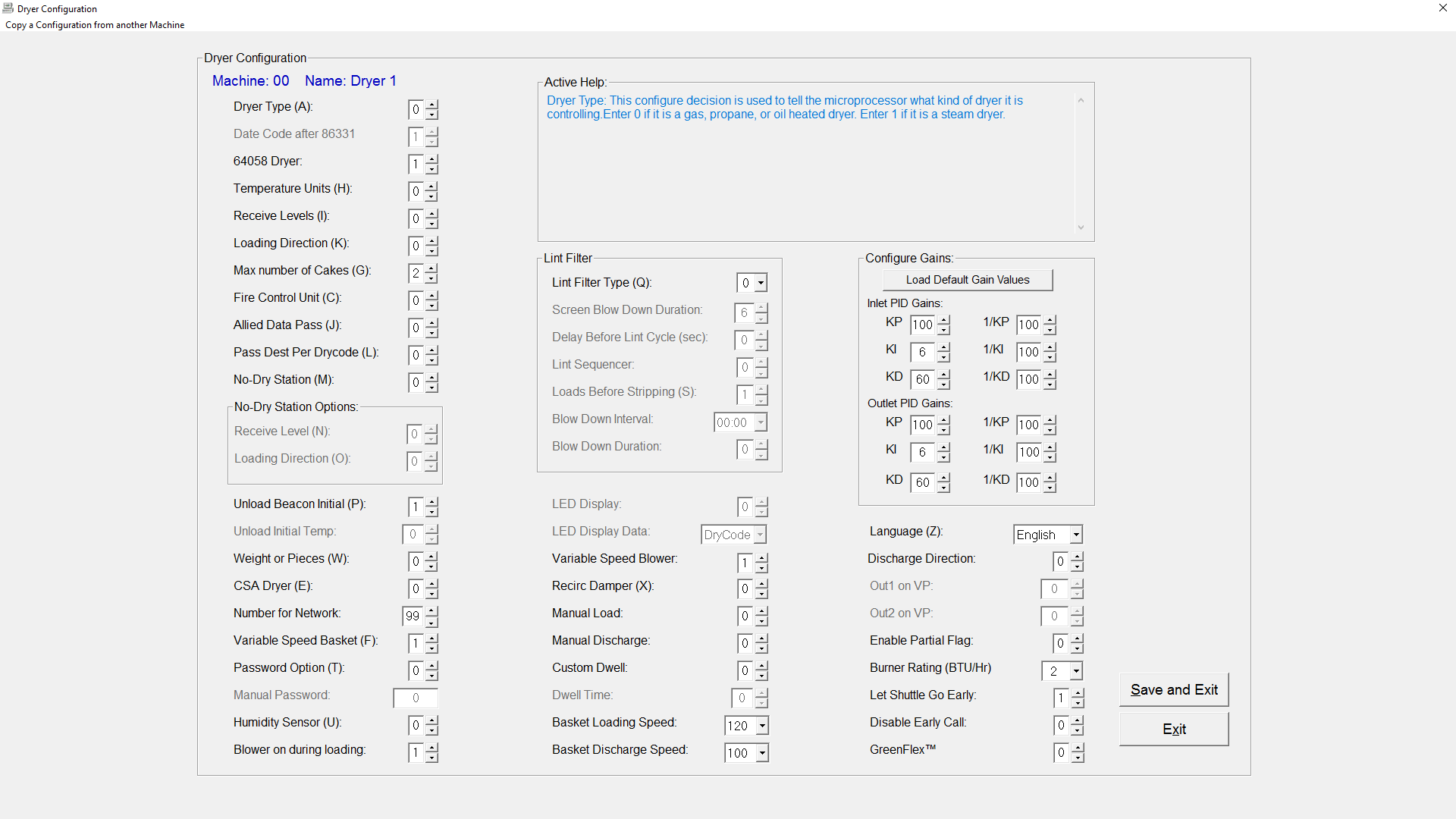Click the Save and Exit button
This screenshot has width=1456, height=819.
point(1173,689)
